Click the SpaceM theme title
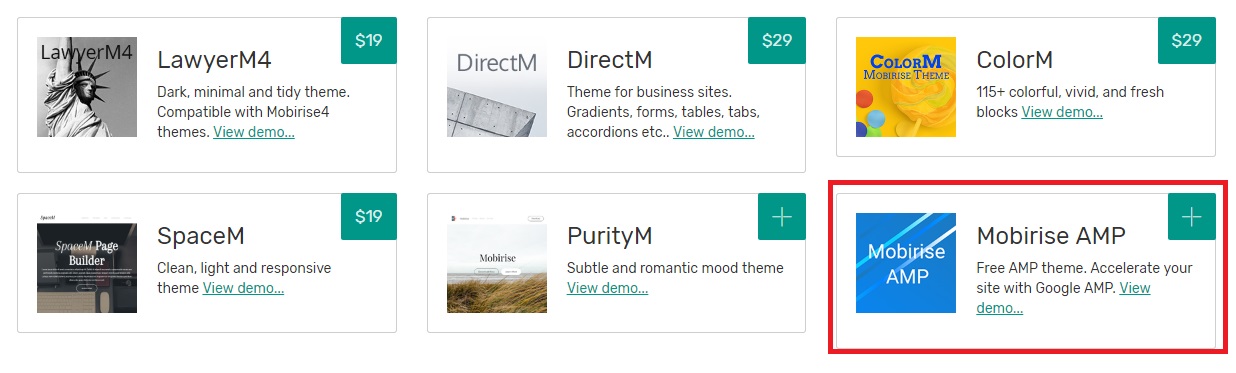The image size is (1236, 373). [x=201, y=236]
